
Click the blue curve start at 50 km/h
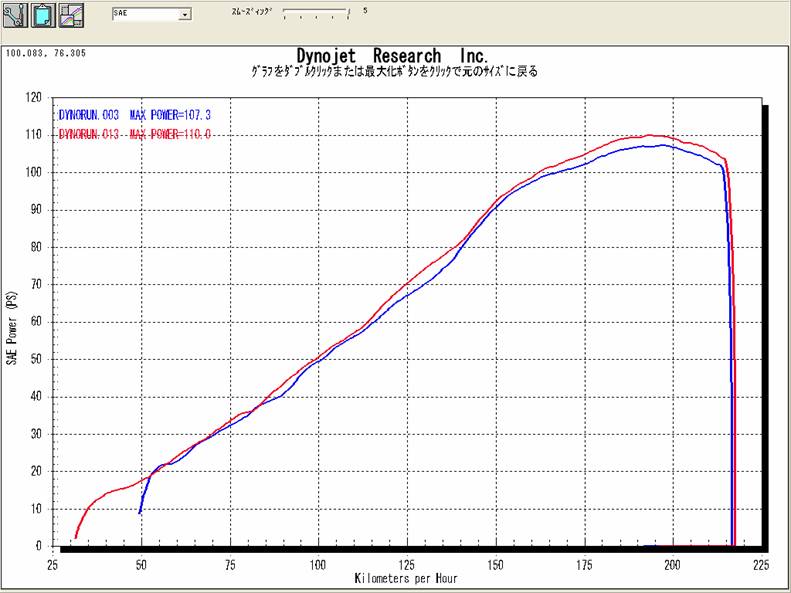140,512
